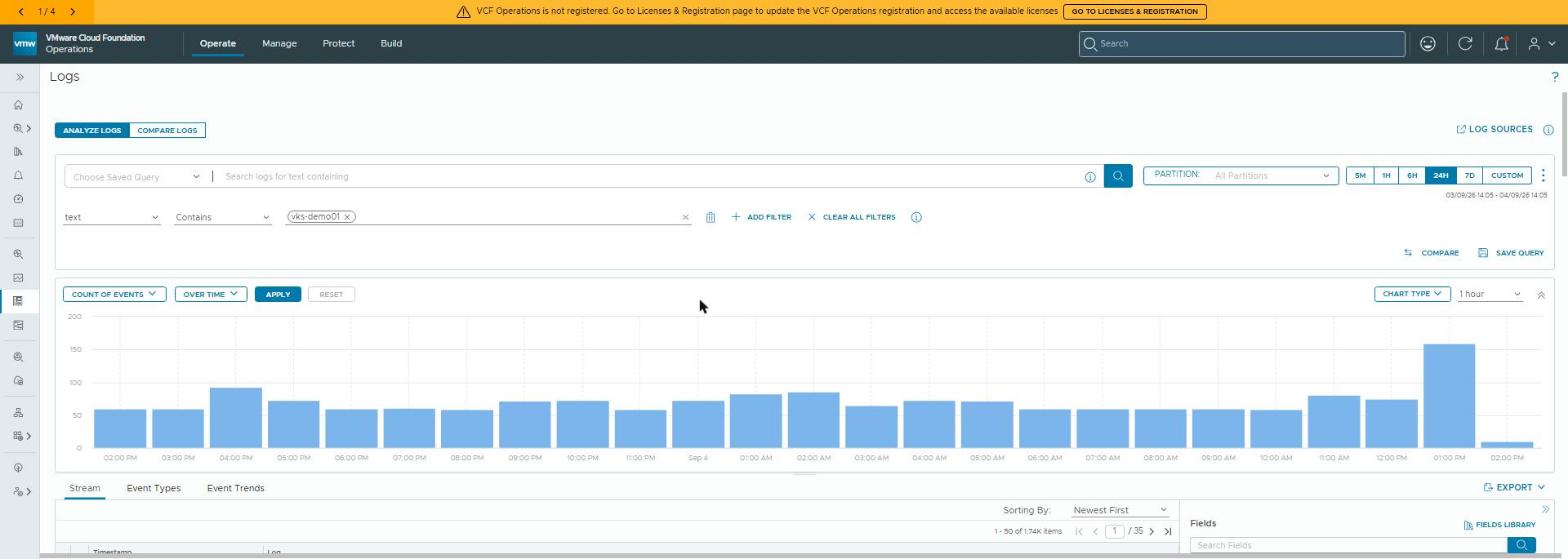Click the refresh icon in header
The height and width of the screenshot is (559, 1568).
coord(1465,43)
